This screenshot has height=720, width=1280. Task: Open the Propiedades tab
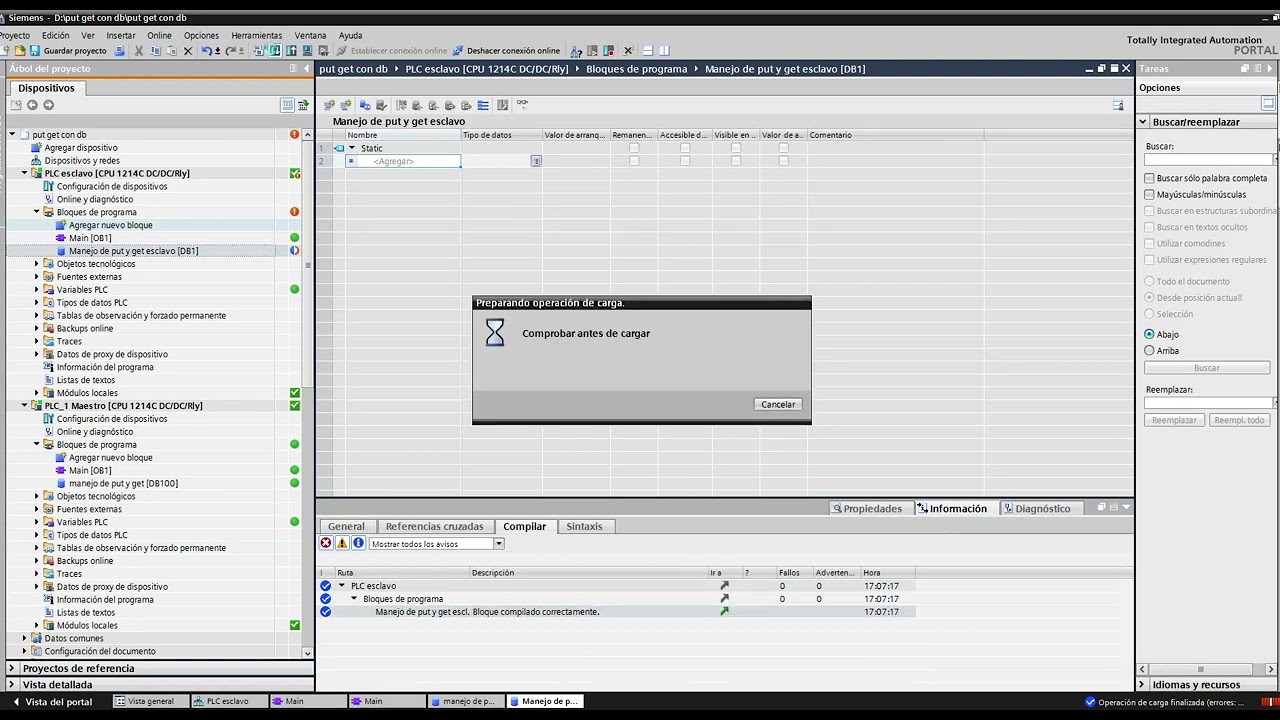(872, 508)
